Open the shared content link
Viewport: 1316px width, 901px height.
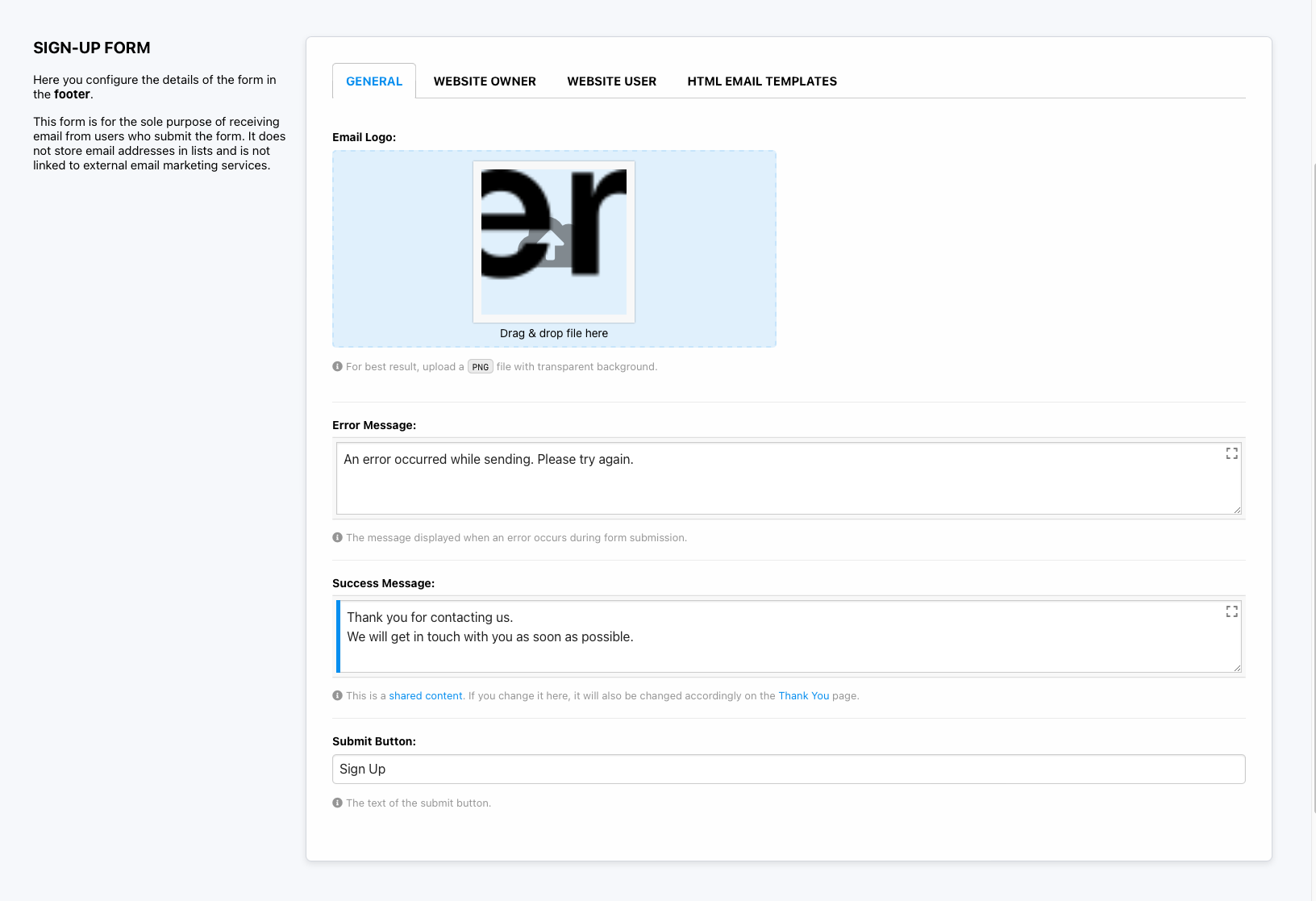point(426,696)
